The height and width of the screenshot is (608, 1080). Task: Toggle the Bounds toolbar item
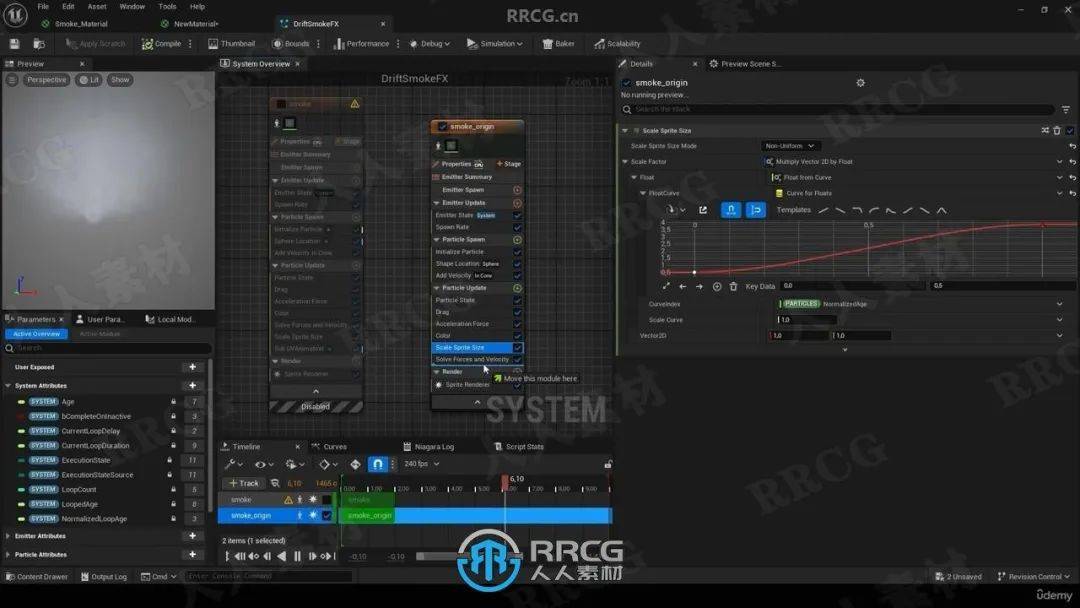(291, 43)
